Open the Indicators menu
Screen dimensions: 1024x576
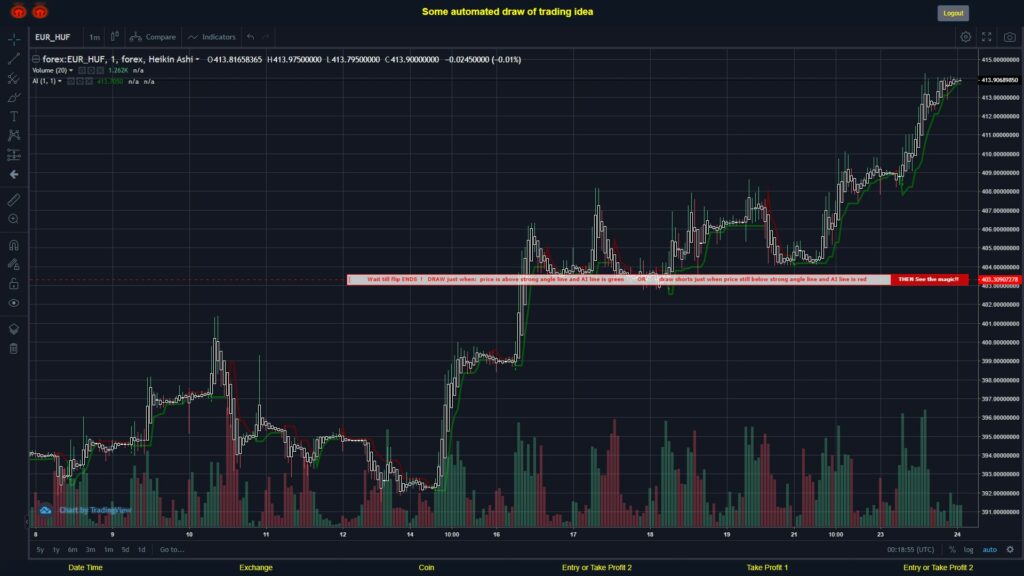[x=212, y=37]
